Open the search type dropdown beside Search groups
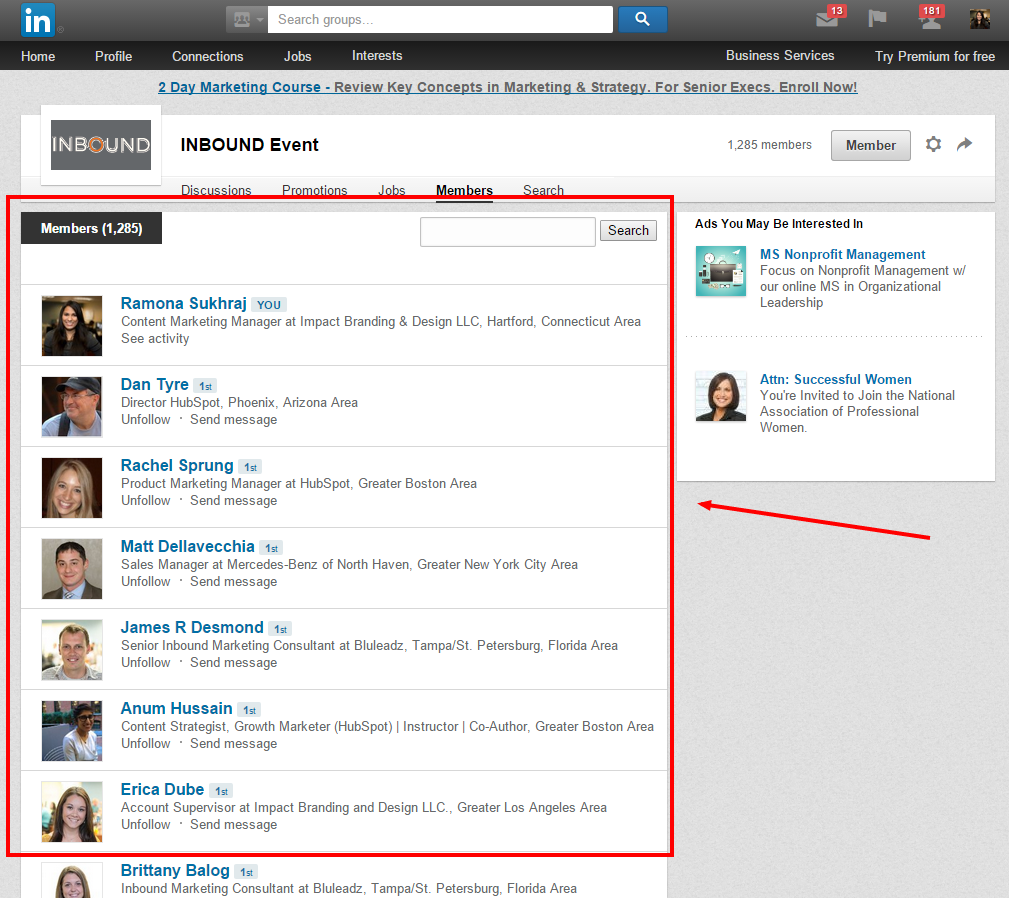The height and width of the screenshot is (898, 1009). pyautogui.click(x=246, y=19)
